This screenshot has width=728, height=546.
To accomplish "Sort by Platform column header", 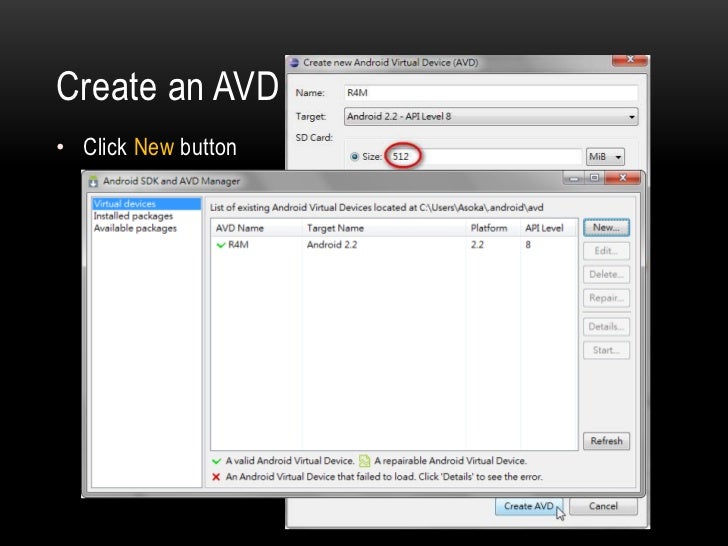I will (493, 228).
